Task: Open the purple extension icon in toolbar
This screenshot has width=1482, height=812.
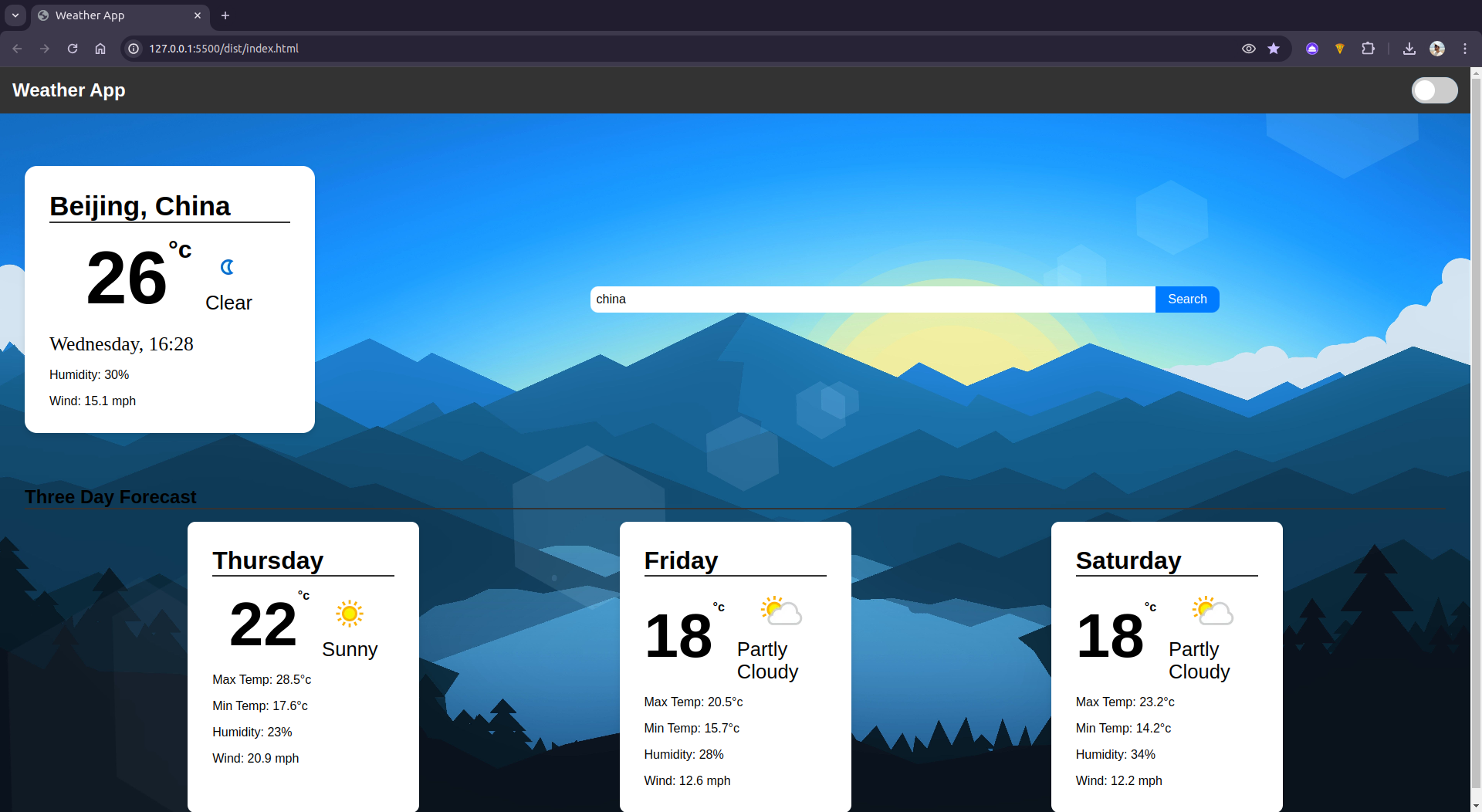Action: click(1312, 49)
